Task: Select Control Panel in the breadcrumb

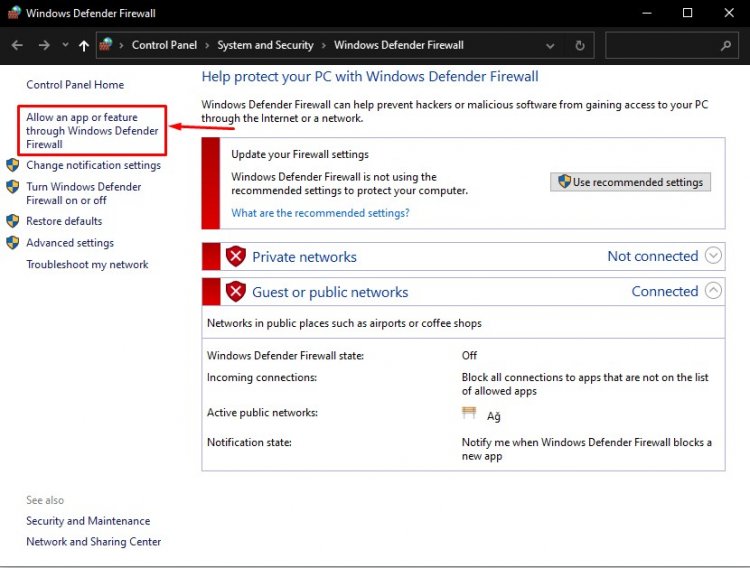Action: click(x=164, y=45)
